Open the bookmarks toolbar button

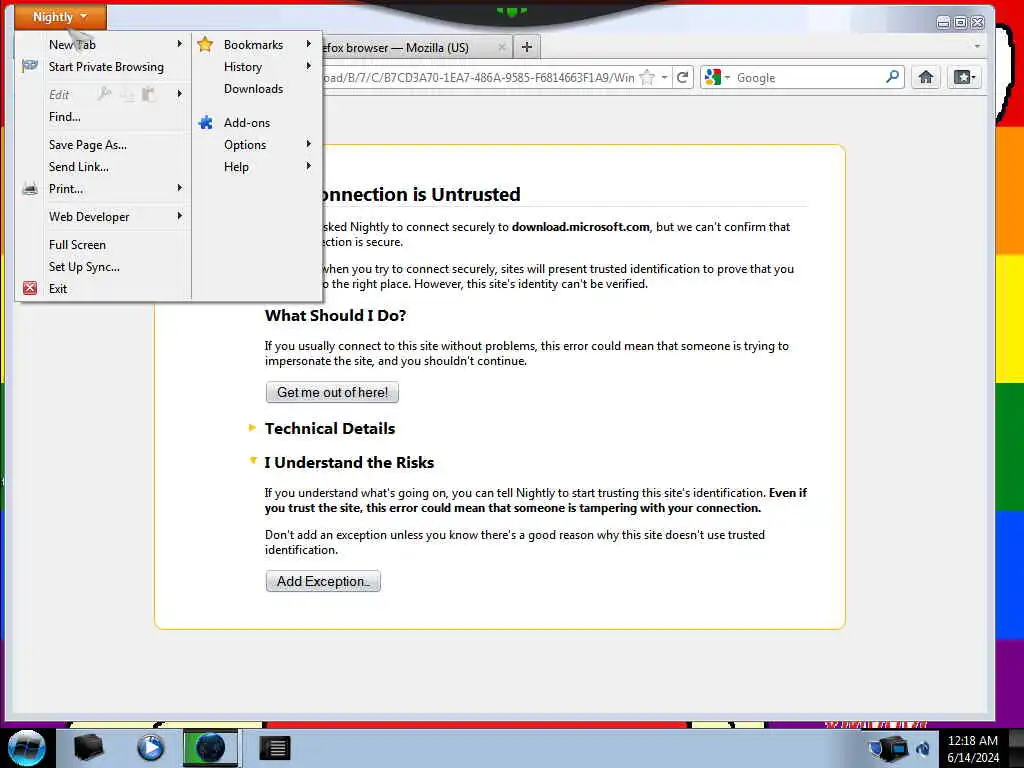click(x=964, y=78)
